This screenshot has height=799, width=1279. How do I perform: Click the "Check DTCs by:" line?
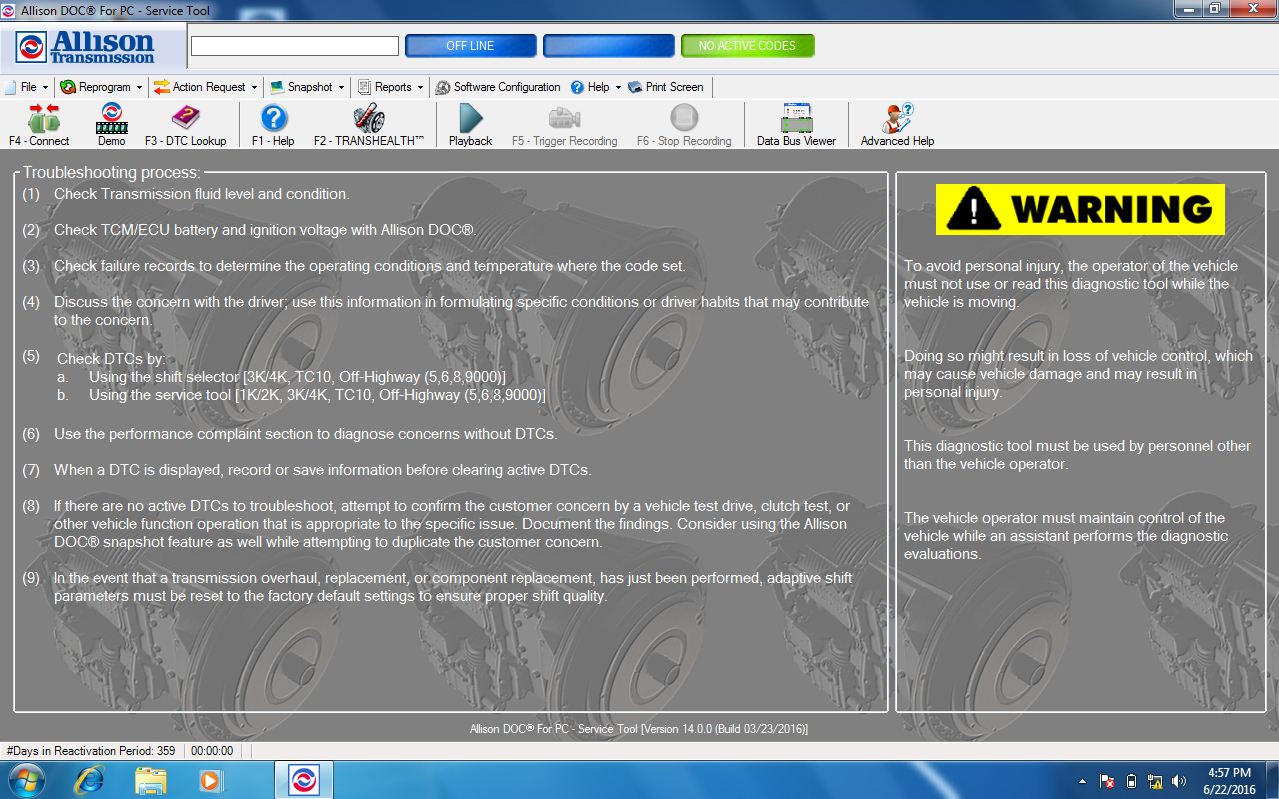point(112,359)
